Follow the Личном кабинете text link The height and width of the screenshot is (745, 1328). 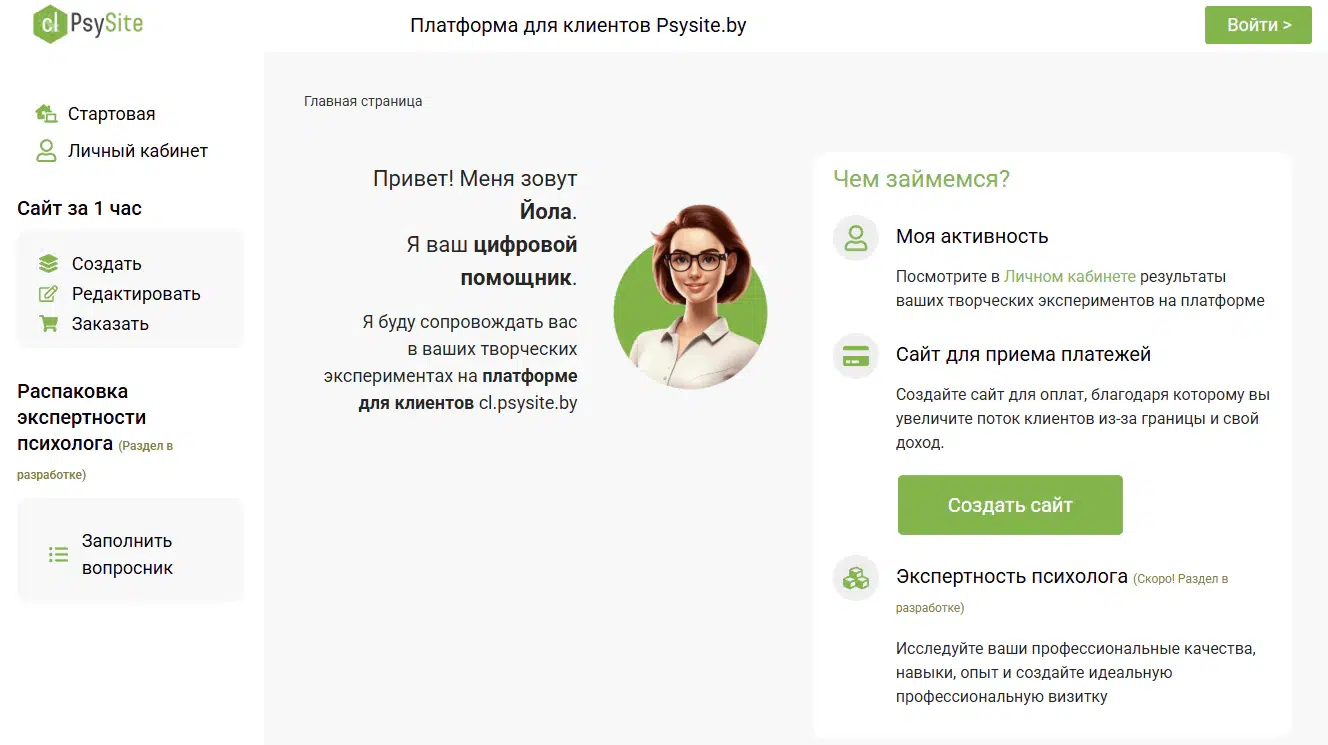coord(1070,276)
